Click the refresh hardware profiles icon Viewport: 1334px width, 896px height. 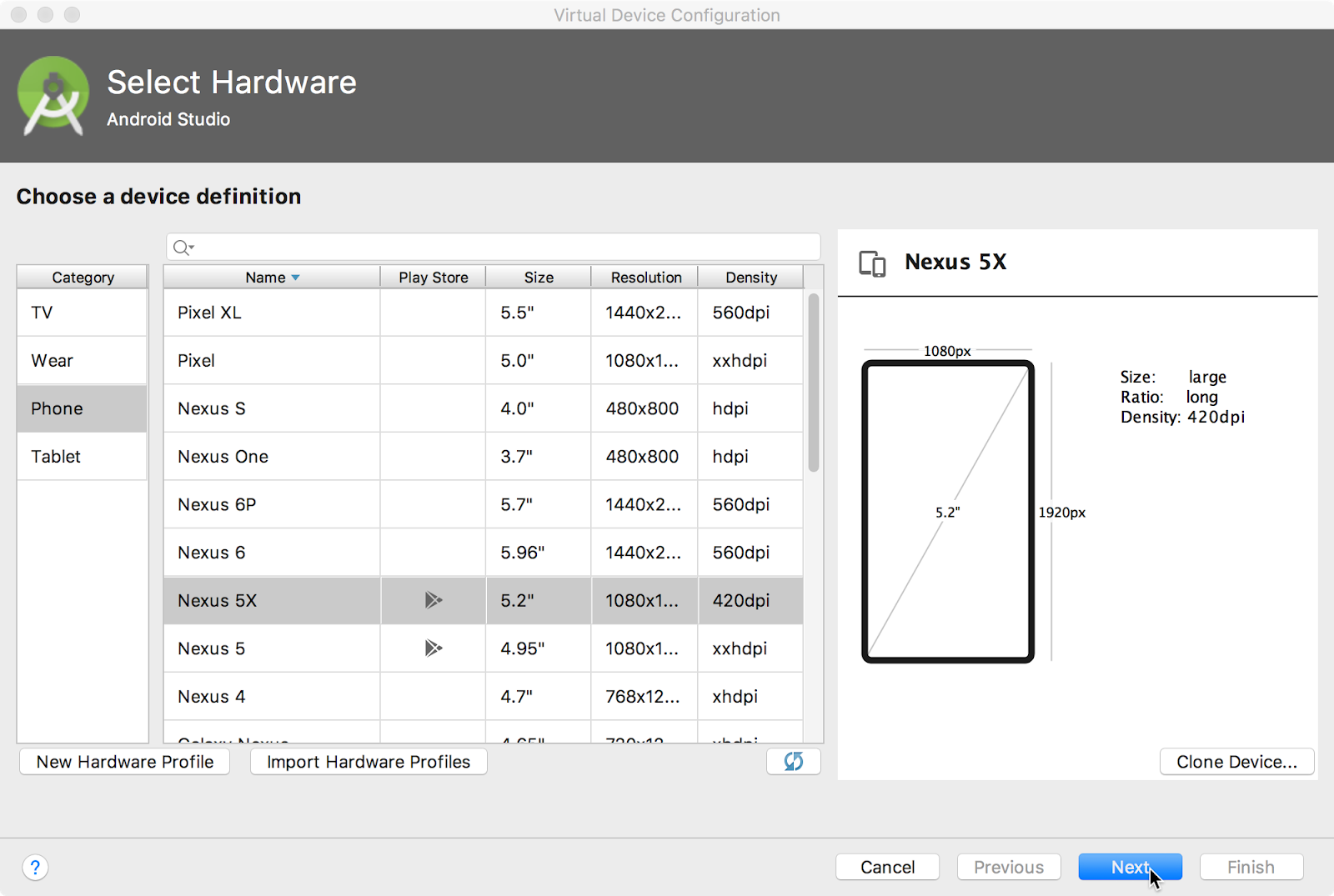click(x=793, y=761)
